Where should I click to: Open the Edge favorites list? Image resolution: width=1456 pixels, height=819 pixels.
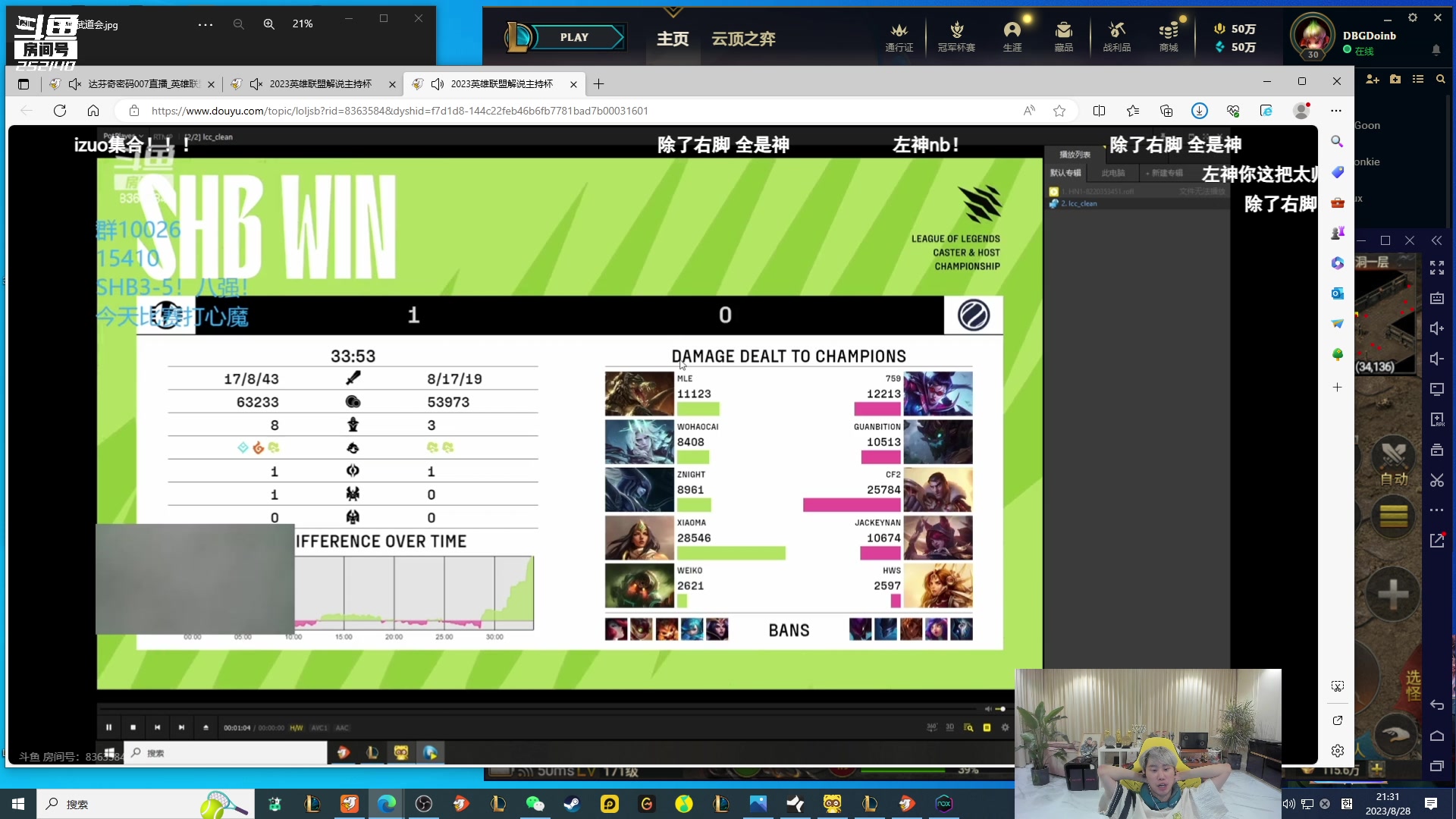(1133, 111)
